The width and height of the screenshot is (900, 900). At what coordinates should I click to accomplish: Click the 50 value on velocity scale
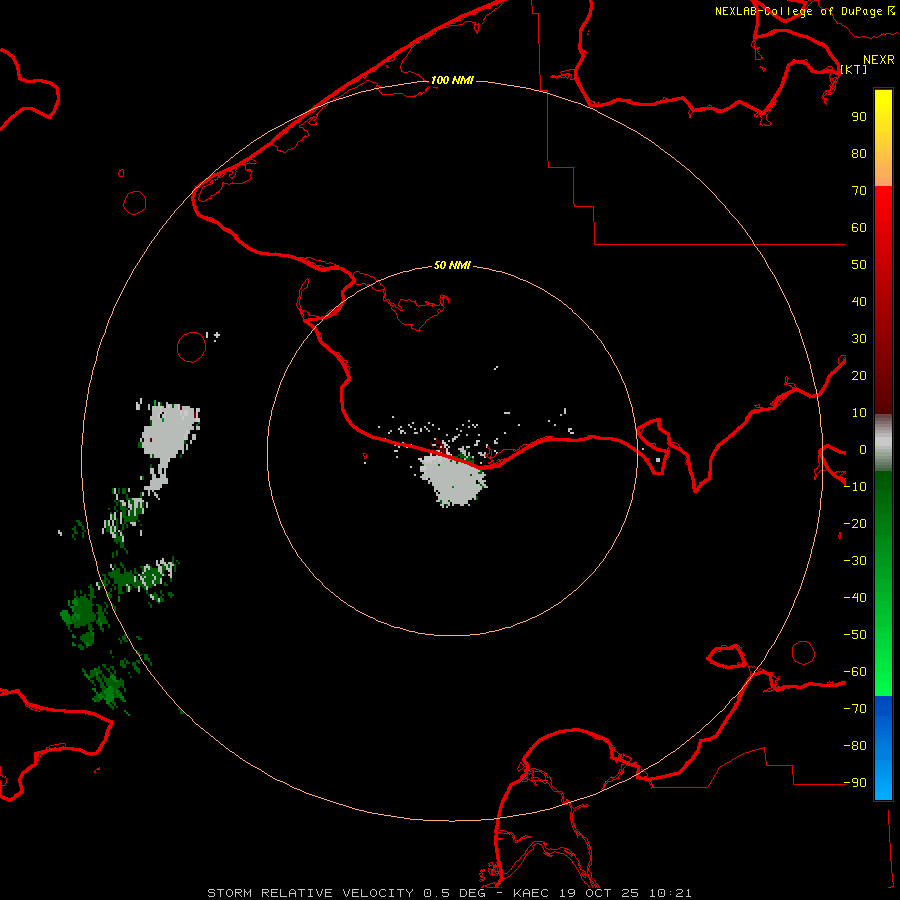[x=859, y=265]
